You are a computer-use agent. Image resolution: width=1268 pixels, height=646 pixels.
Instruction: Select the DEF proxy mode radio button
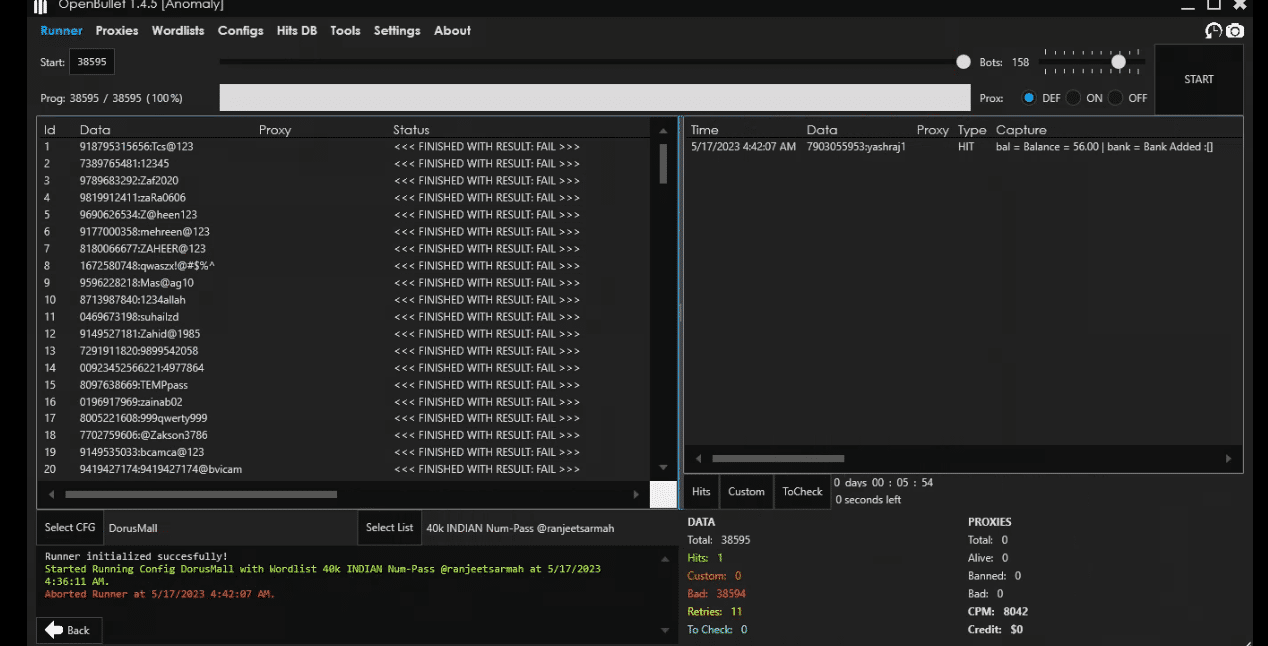pyautogui.click(x=1028, y=98)
